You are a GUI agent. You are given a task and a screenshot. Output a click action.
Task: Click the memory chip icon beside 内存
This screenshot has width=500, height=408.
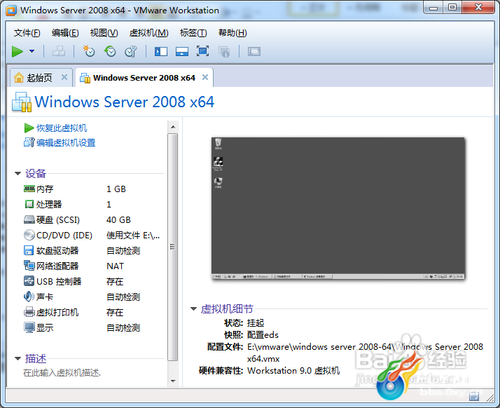tap(29, 189)
